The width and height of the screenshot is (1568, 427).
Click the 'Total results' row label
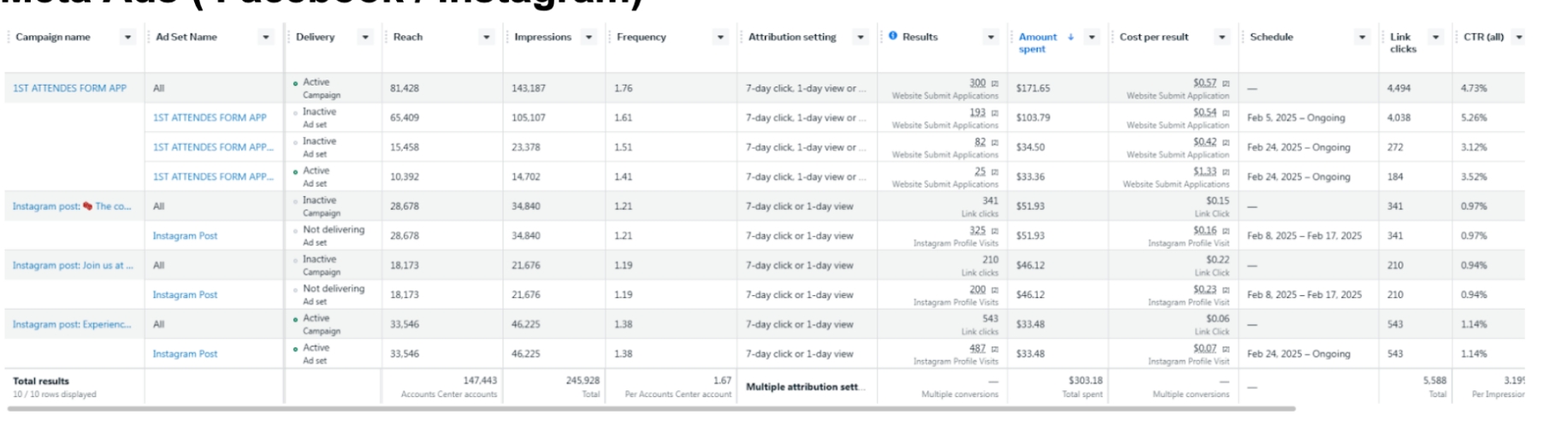click(41, 381)
